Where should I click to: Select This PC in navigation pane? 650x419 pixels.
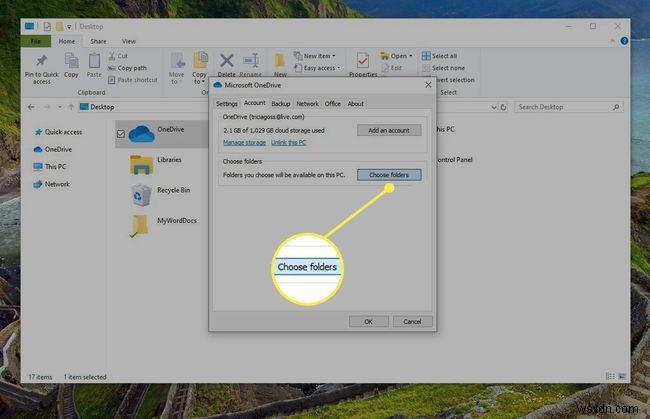click(x=50, y=167)
